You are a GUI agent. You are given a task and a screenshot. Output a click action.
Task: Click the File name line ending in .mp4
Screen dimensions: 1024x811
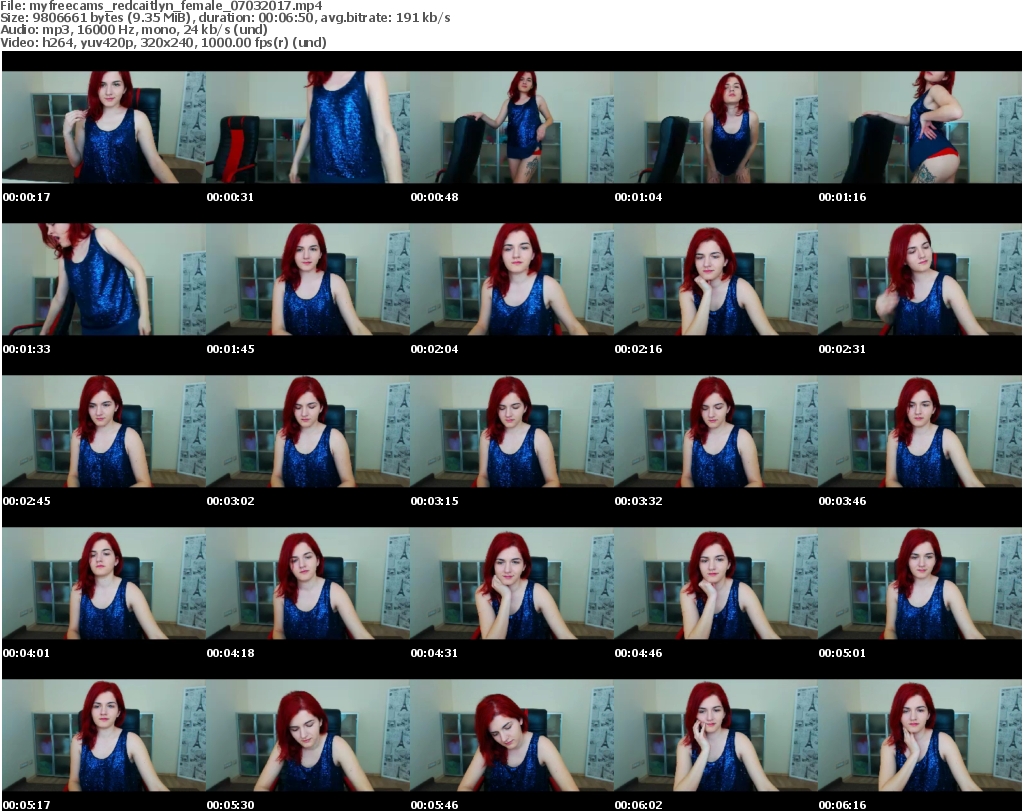[161, 6]
